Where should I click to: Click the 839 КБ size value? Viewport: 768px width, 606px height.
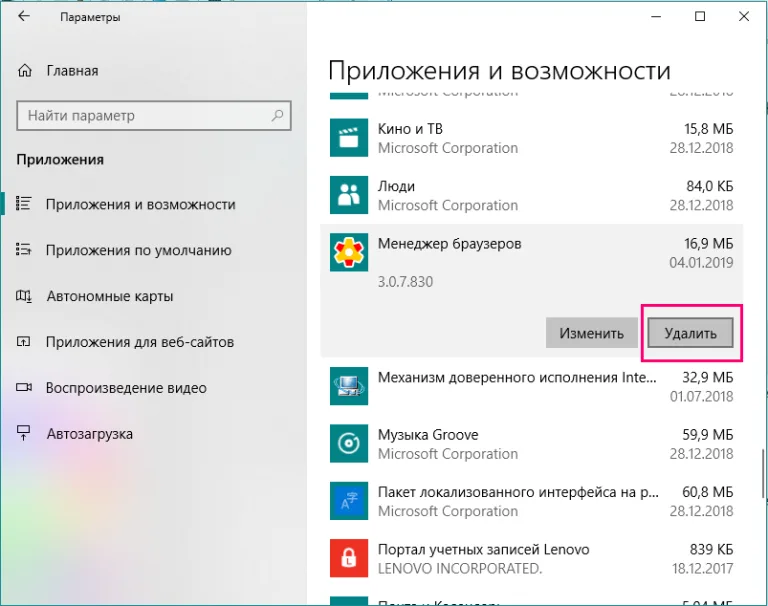pyautogui.click(x=711, y=549)
